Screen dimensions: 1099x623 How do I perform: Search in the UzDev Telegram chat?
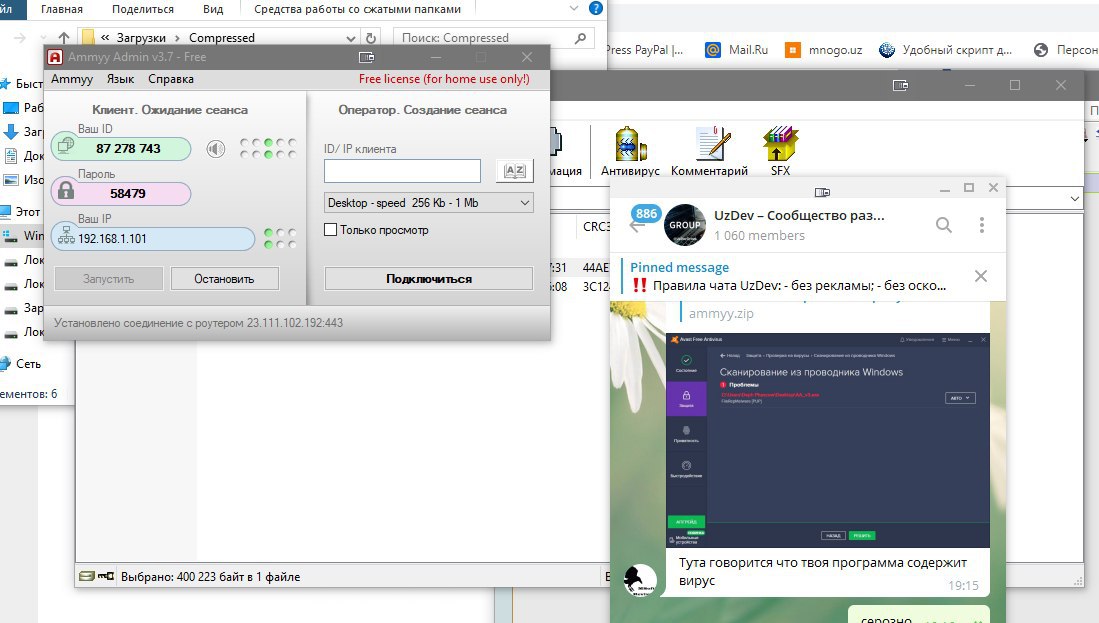pos(944,225)
